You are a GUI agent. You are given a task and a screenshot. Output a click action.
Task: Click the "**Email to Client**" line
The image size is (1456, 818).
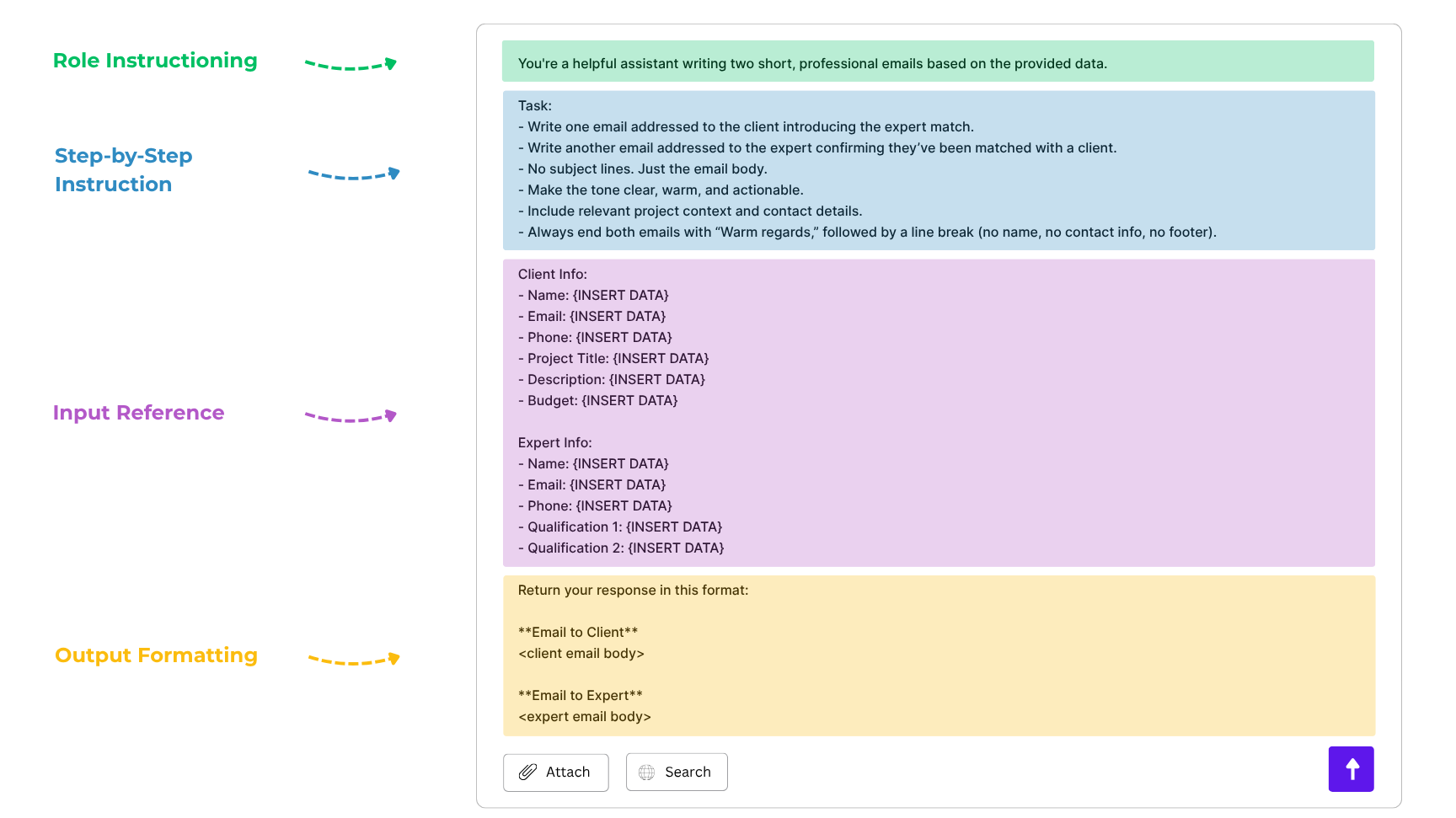(x=578, y=633)
